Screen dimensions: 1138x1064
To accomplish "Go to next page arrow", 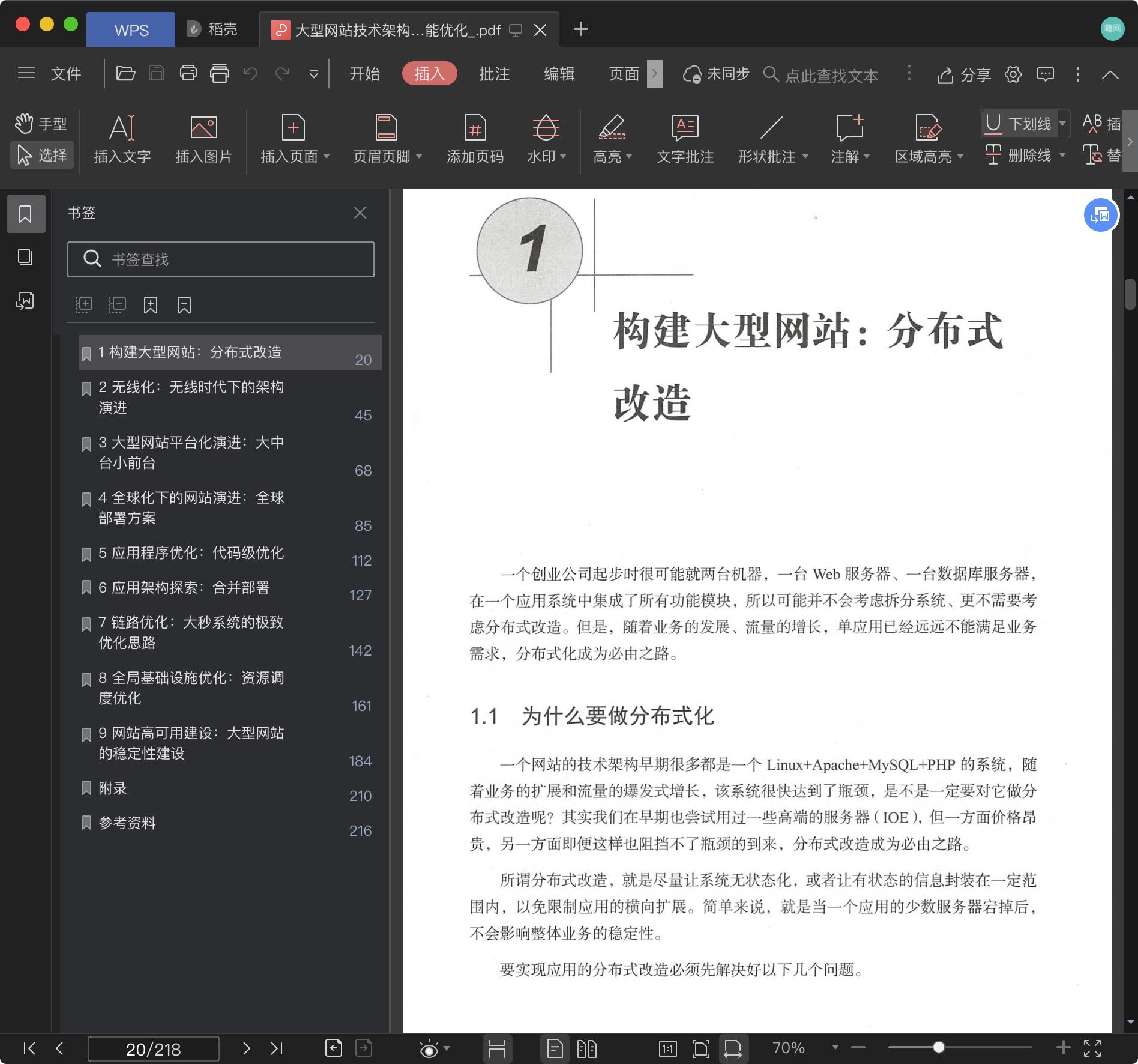I will [x=247, y=1048].
